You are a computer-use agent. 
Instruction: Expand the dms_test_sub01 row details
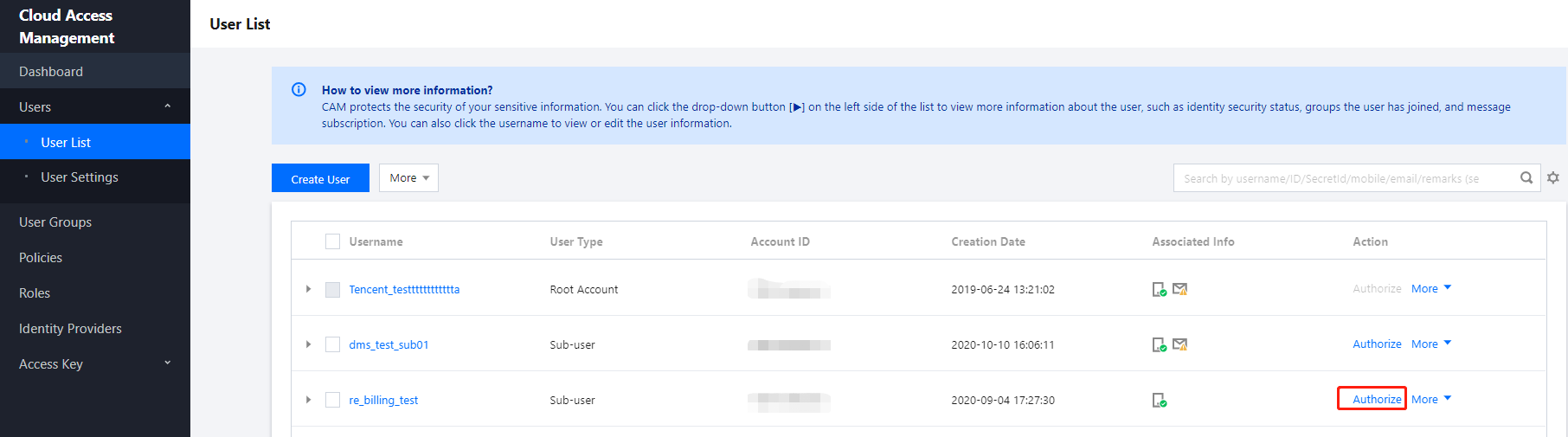point(308,344)
